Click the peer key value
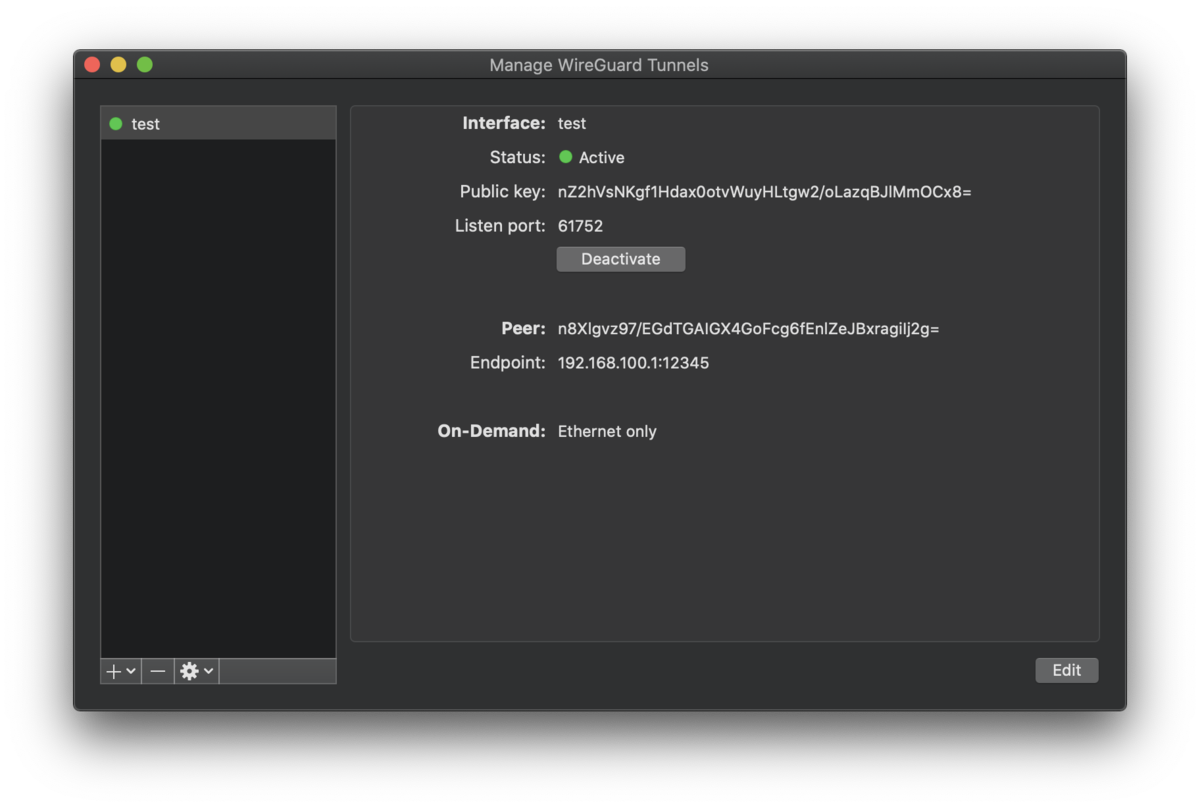The width and height of the screenshot is (1200, 808). pos(748,329)
